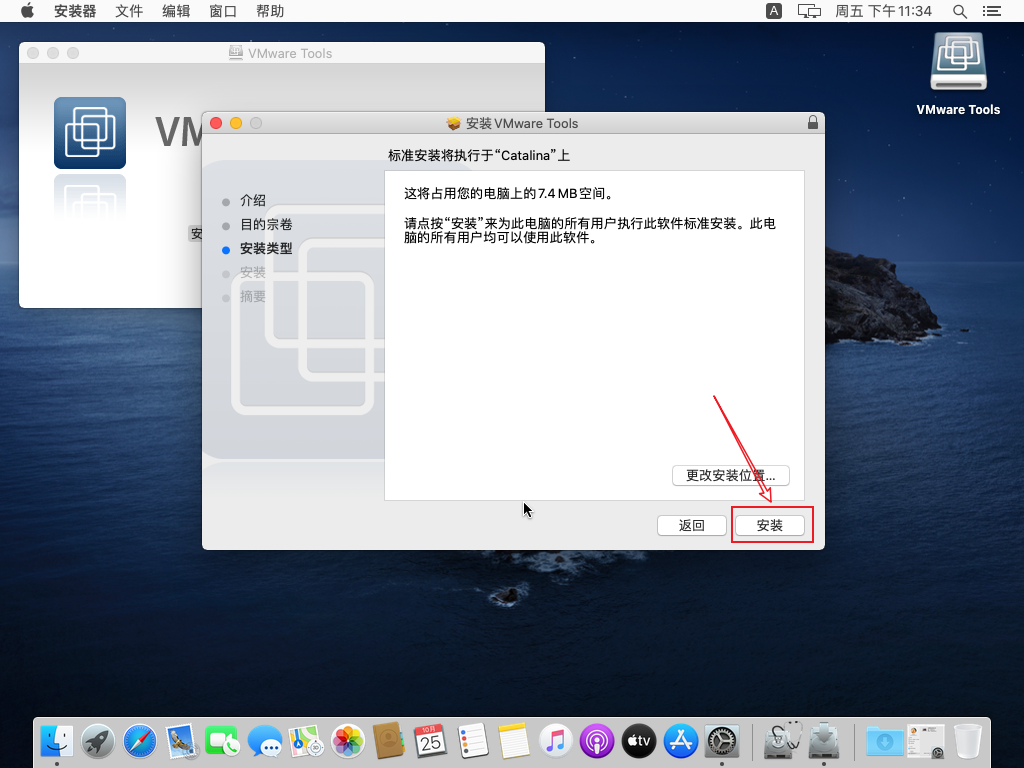Click the Installer app in the Dock

(824, 741)
